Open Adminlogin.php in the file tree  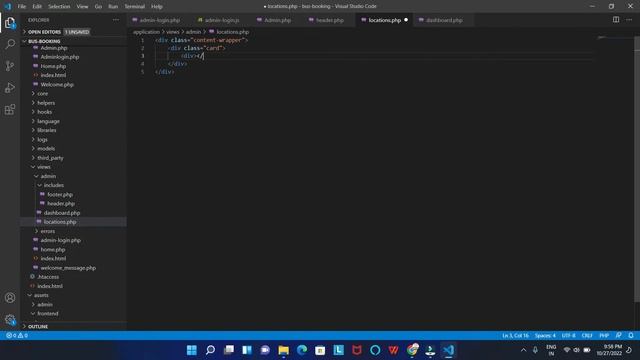coord(60,57)
